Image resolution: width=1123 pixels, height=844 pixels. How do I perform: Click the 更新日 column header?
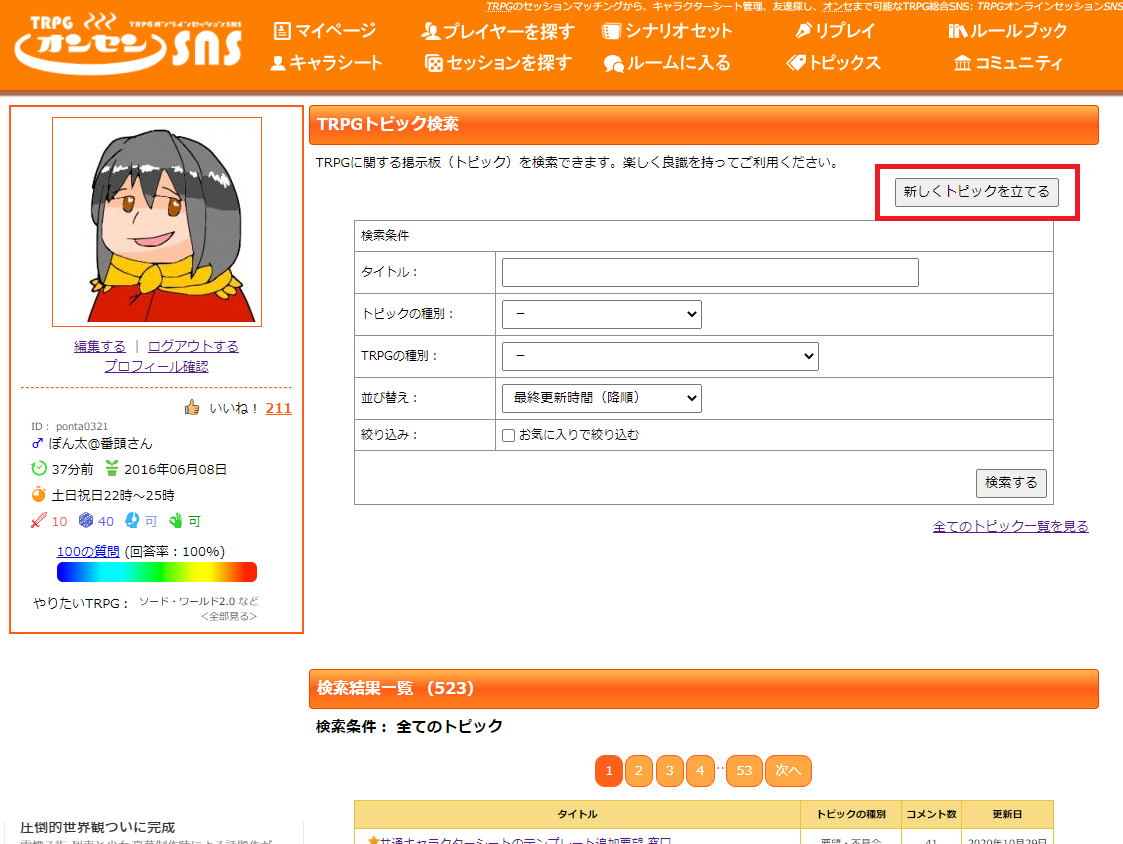pos(1007,815)
